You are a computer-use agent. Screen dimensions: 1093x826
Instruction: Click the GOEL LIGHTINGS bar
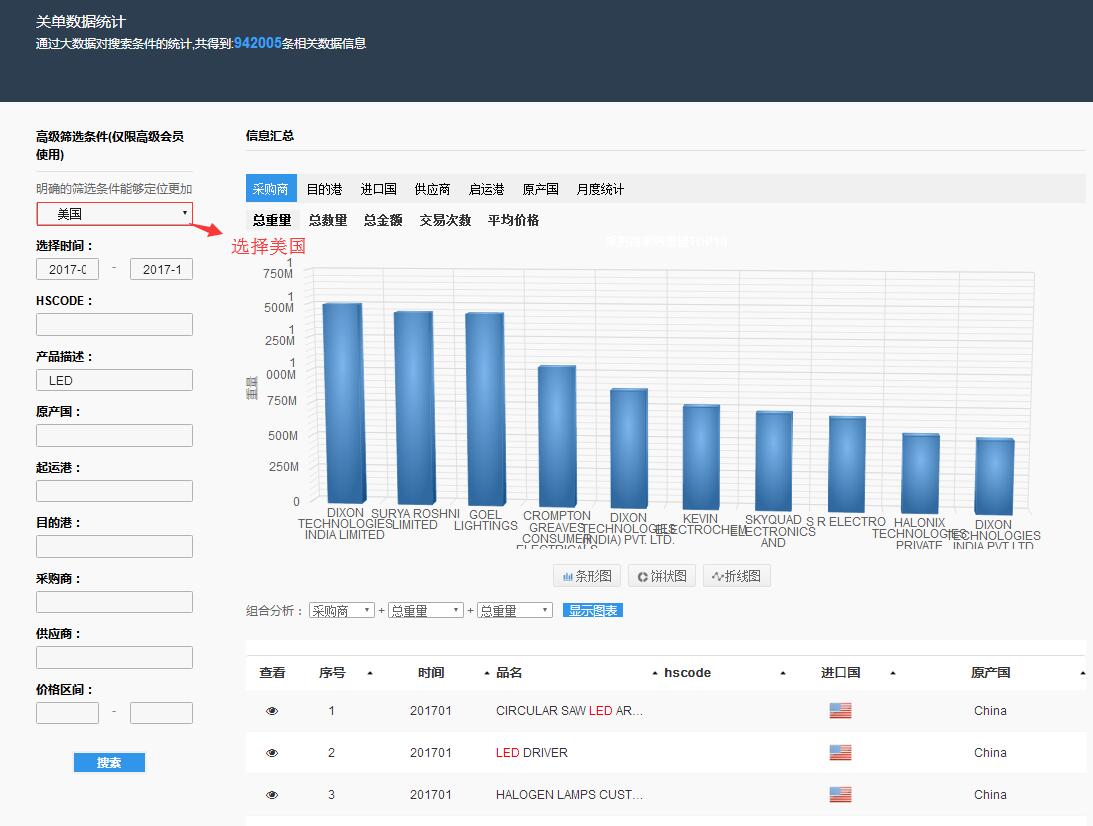point(486,409)
